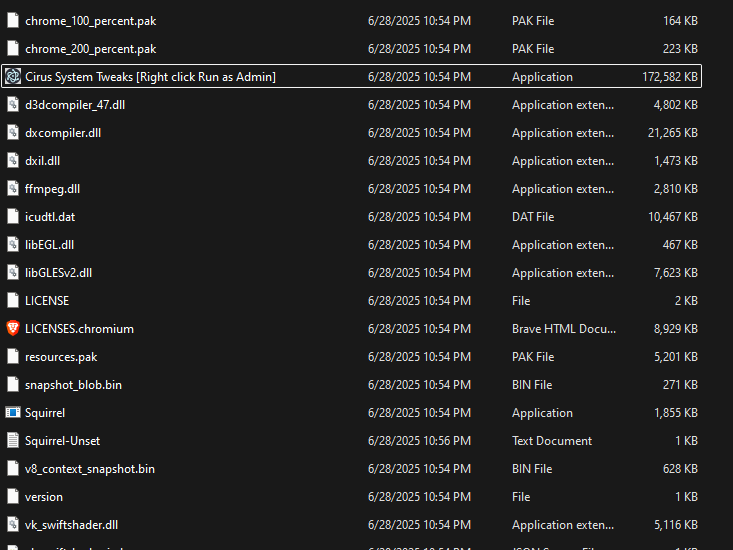Click the vk_swiftshader.dll file icon

[13, 525]
